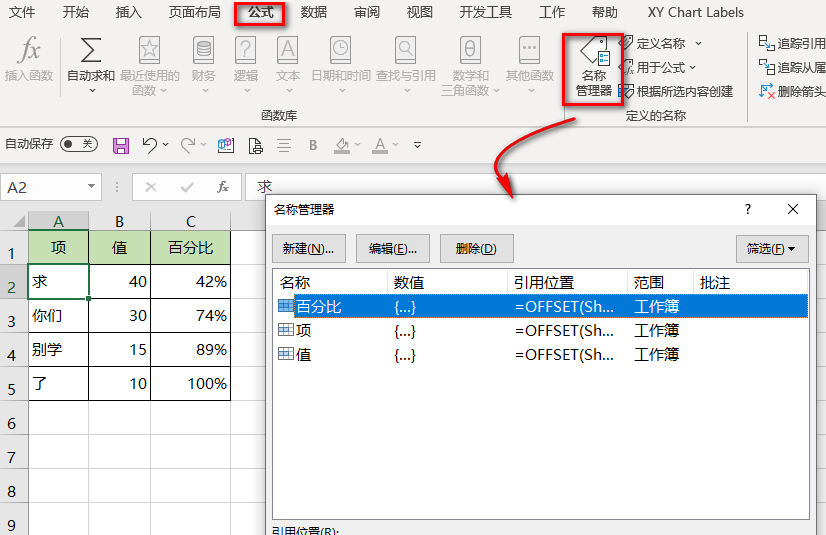Viewport: 826px width, 535px height.
Task: Open the fill color dropdown arrow
Action: coord(358,144)
